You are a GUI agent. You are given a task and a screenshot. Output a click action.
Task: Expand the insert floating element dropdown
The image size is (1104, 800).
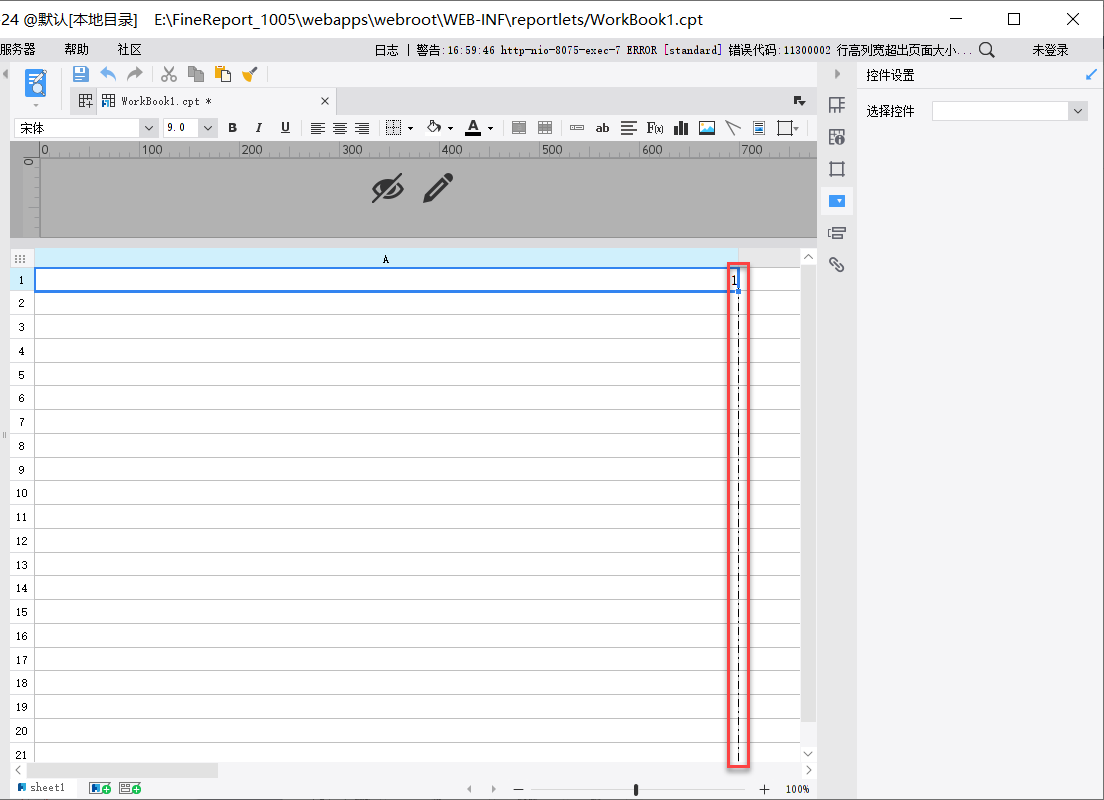click(796, 129)
